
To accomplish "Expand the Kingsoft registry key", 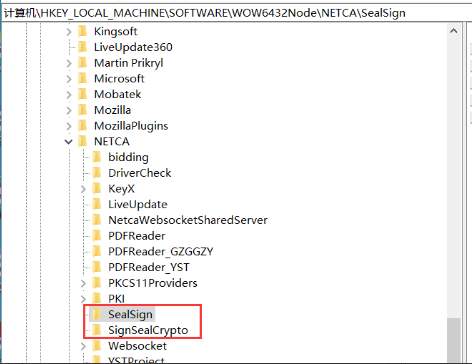I will 69,32.
